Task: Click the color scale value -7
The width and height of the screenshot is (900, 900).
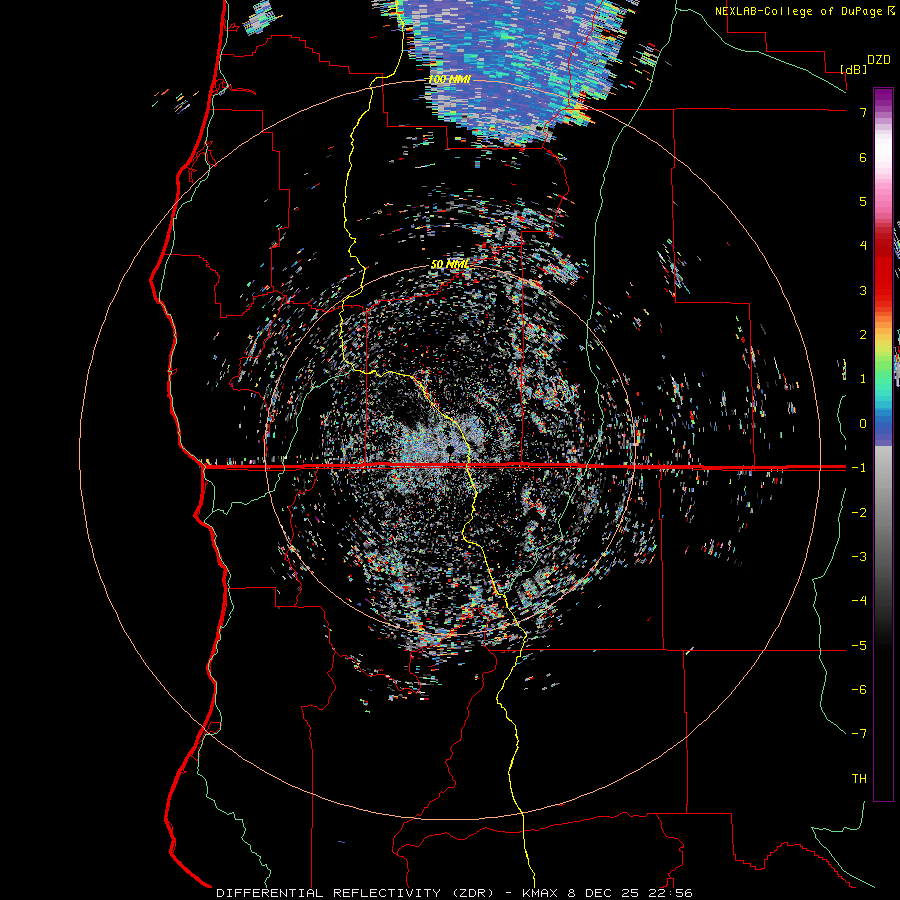Action: tap(859, 734)
